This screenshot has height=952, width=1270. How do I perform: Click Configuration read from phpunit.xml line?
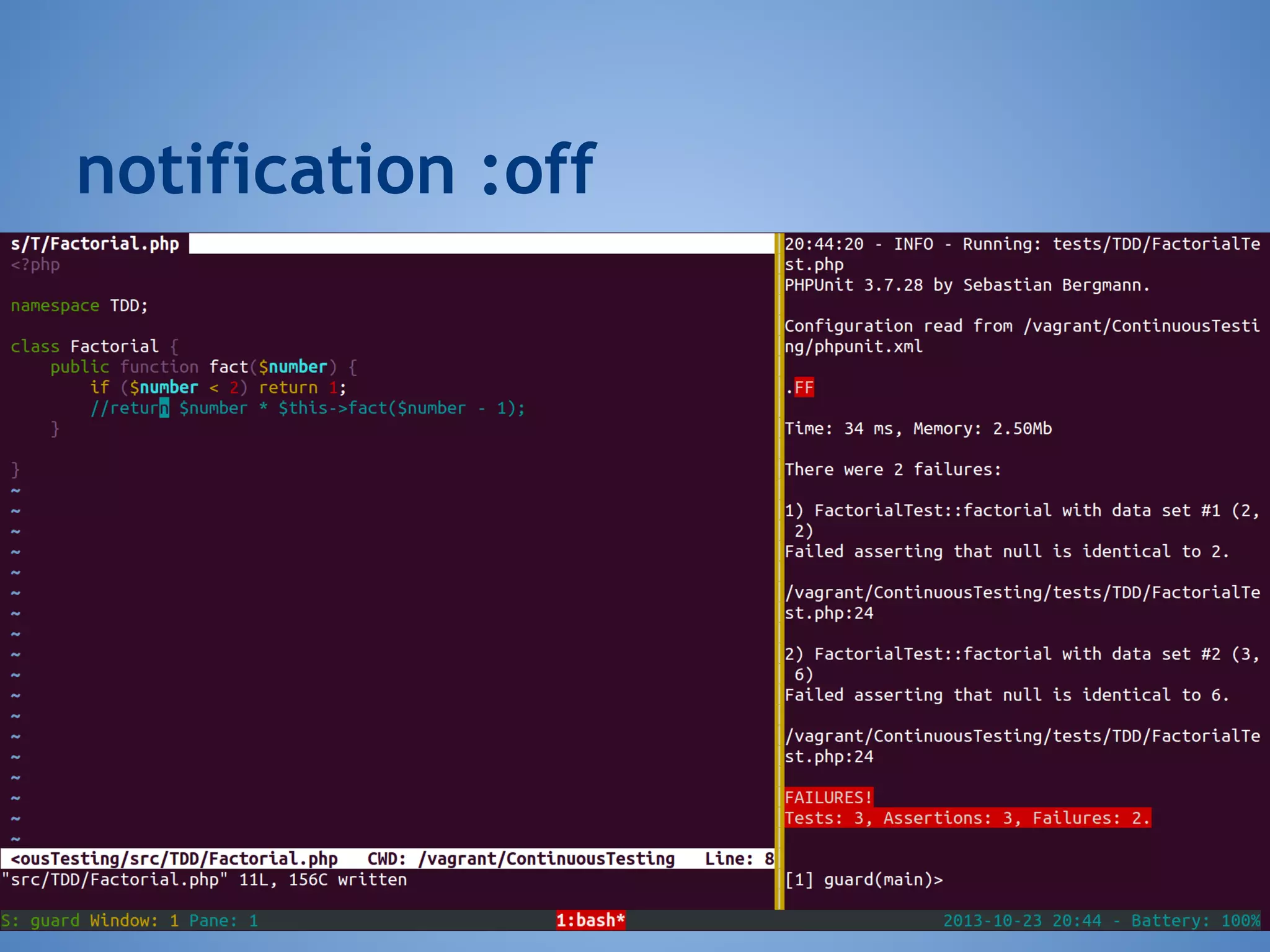[1023, 336]
